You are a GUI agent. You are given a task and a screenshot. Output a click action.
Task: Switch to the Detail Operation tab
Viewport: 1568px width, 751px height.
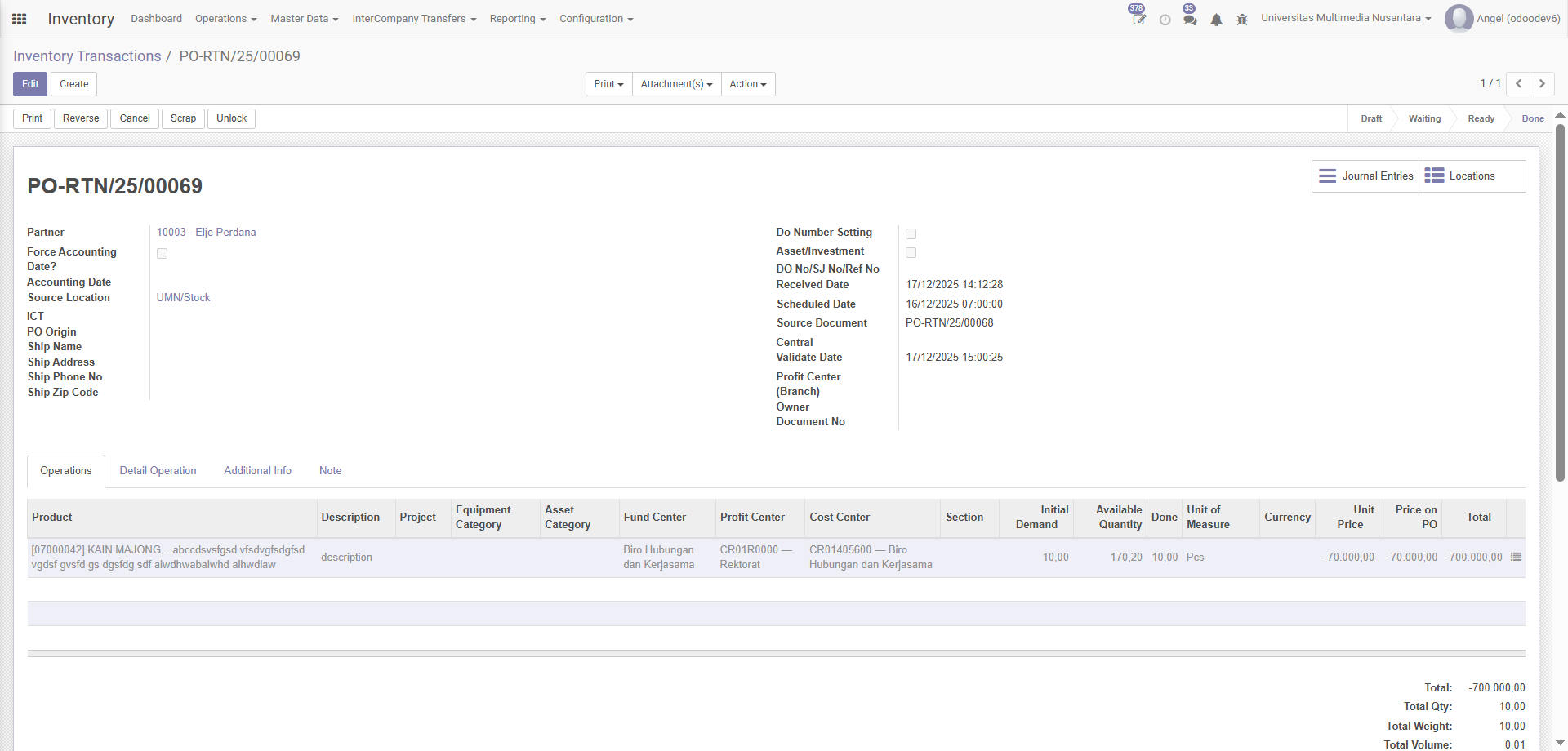click(x=158, y=471)
